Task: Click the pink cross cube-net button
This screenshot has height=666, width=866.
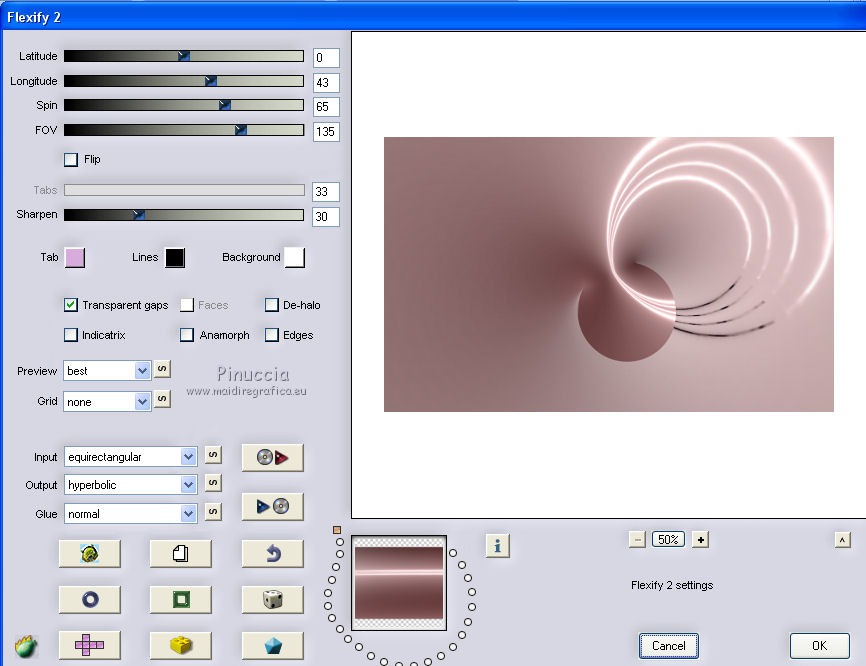Action: click(x=89, y=645)
